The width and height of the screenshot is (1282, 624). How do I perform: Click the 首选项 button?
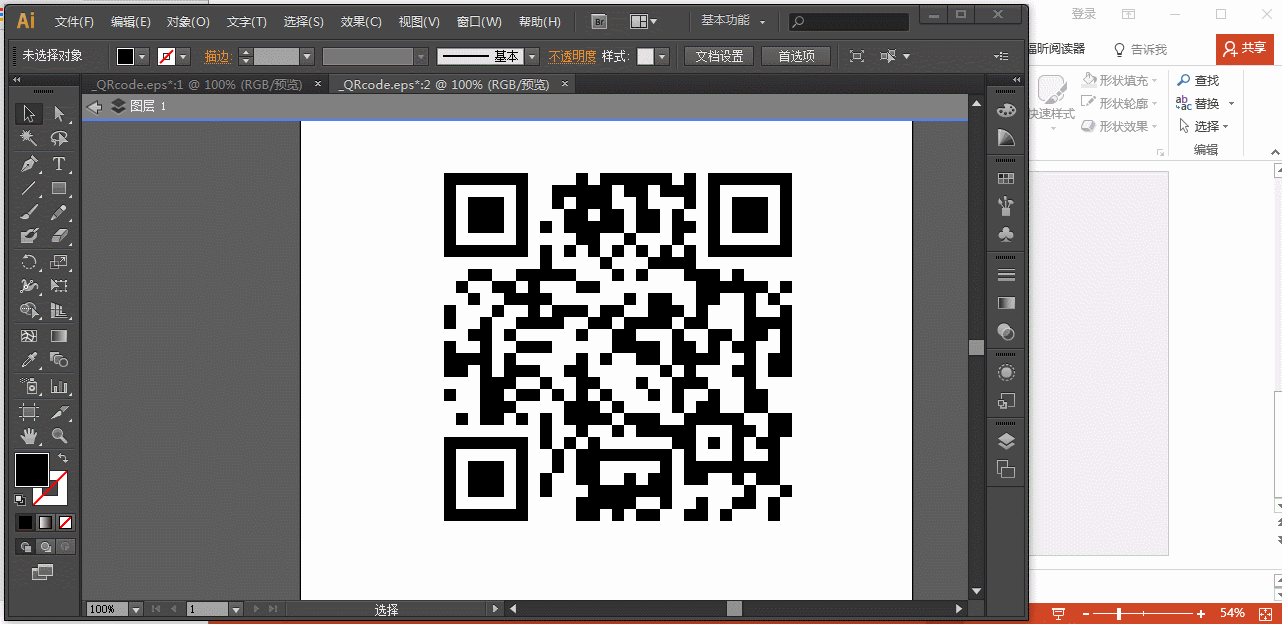pos(796,56)
